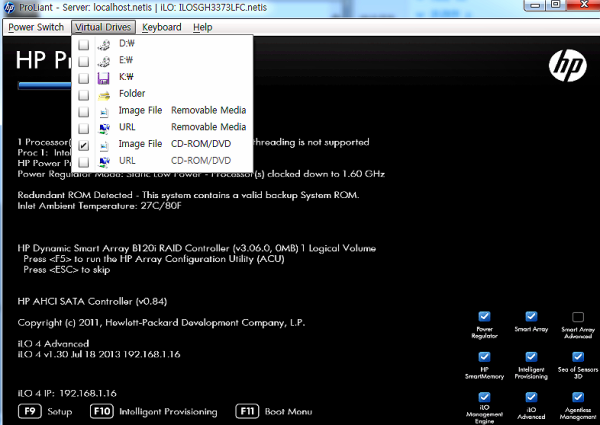Click 'HP AHCI SATA Controller (v0.84)' text
The width and height of the screenshot is (600, 425).
coord(92,301)
